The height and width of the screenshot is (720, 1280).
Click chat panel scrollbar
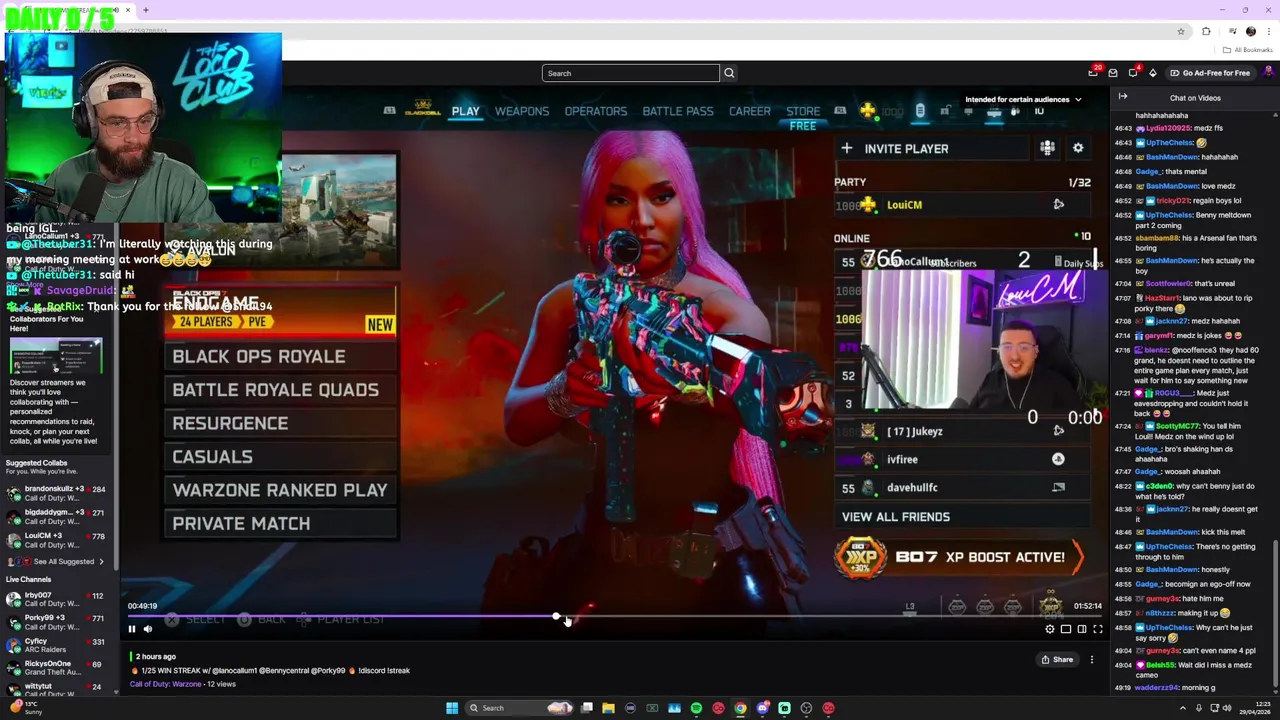click(1276, 615)
